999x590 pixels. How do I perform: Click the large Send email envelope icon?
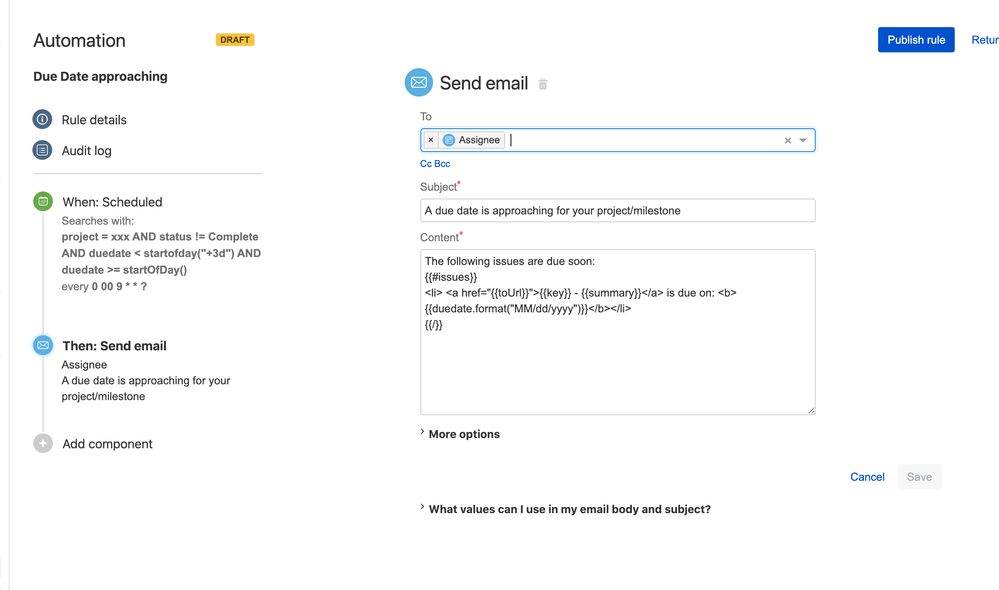(419, 83)
